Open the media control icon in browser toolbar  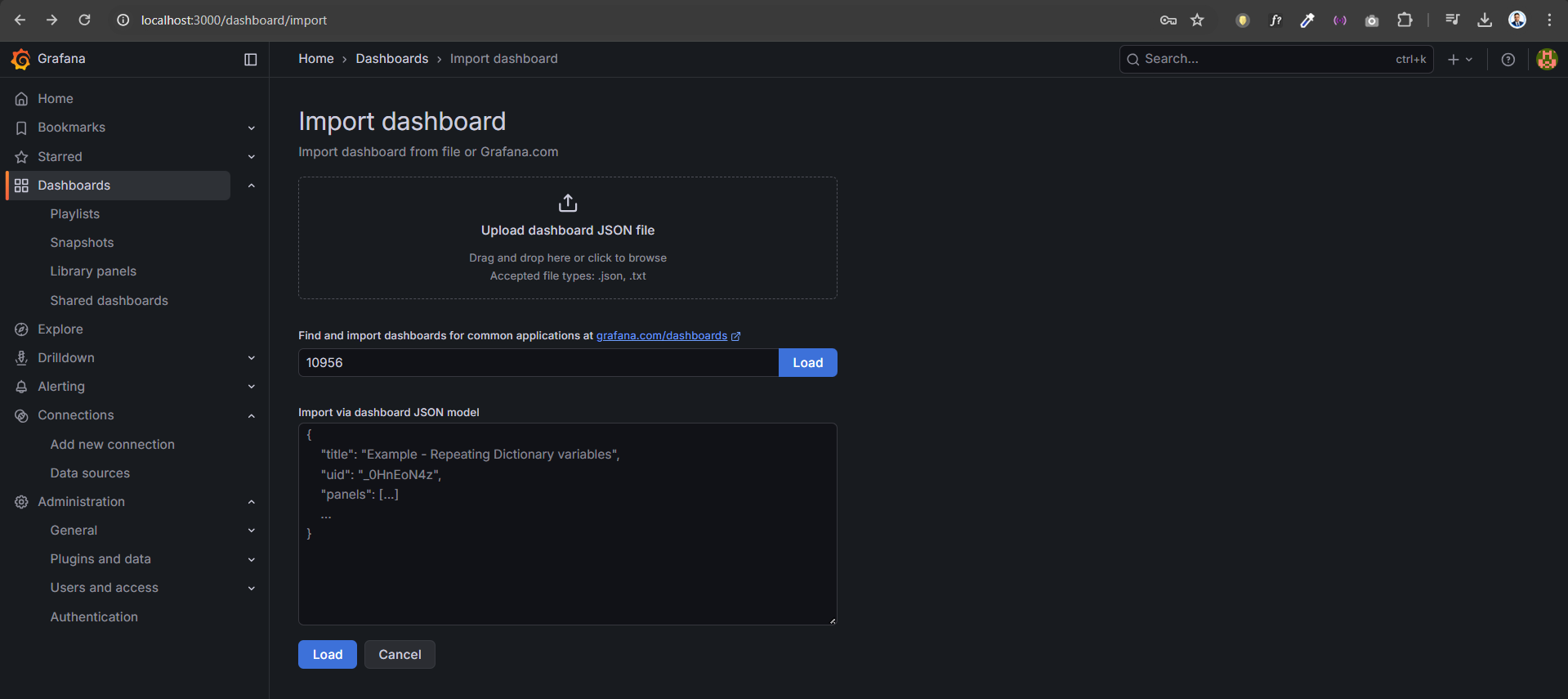(x=1452, y=20)
